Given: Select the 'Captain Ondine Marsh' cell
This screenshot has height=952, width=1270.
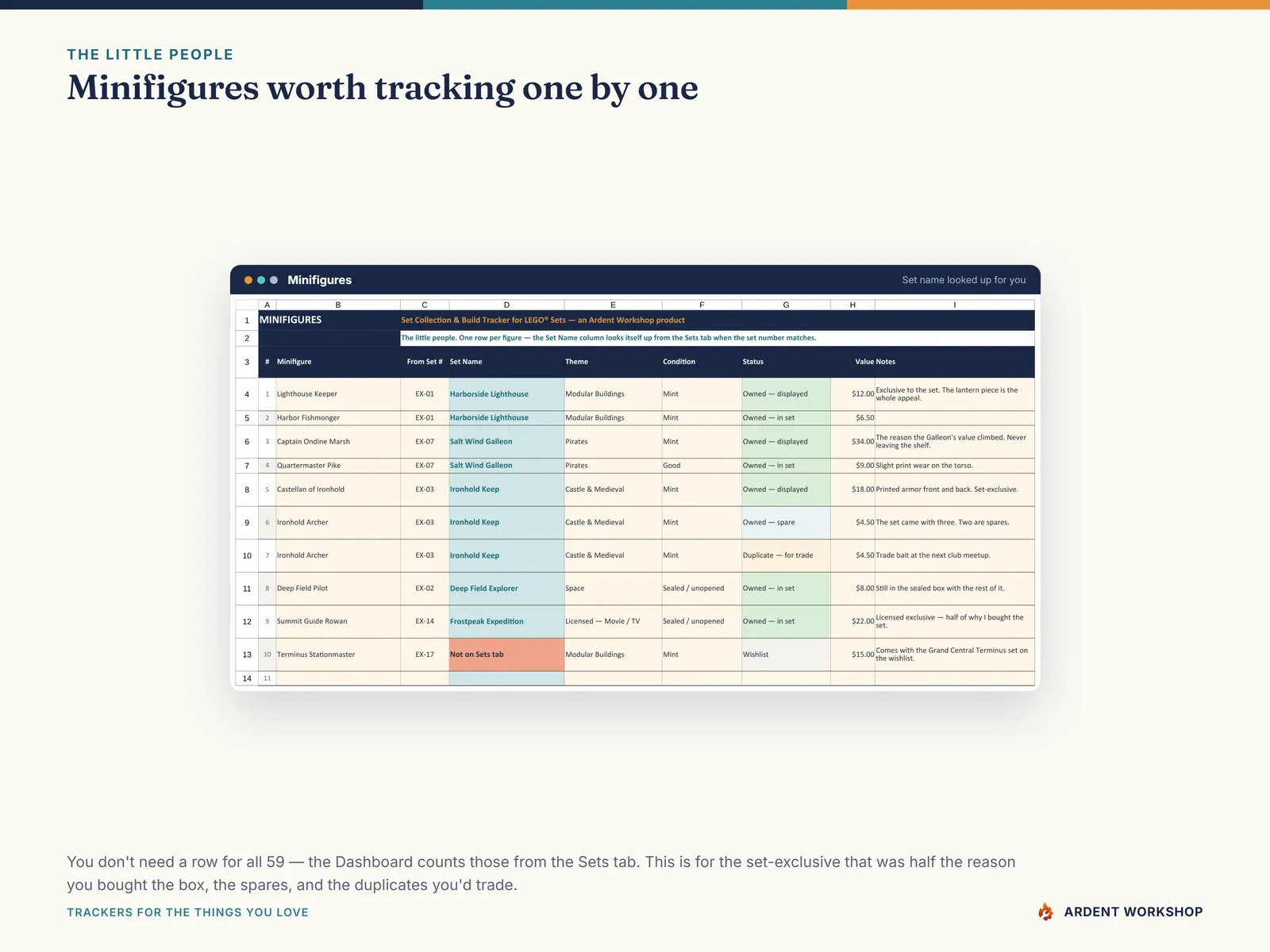Looking at the screenshot, I should pyautogui.click(x=338, y=442).
